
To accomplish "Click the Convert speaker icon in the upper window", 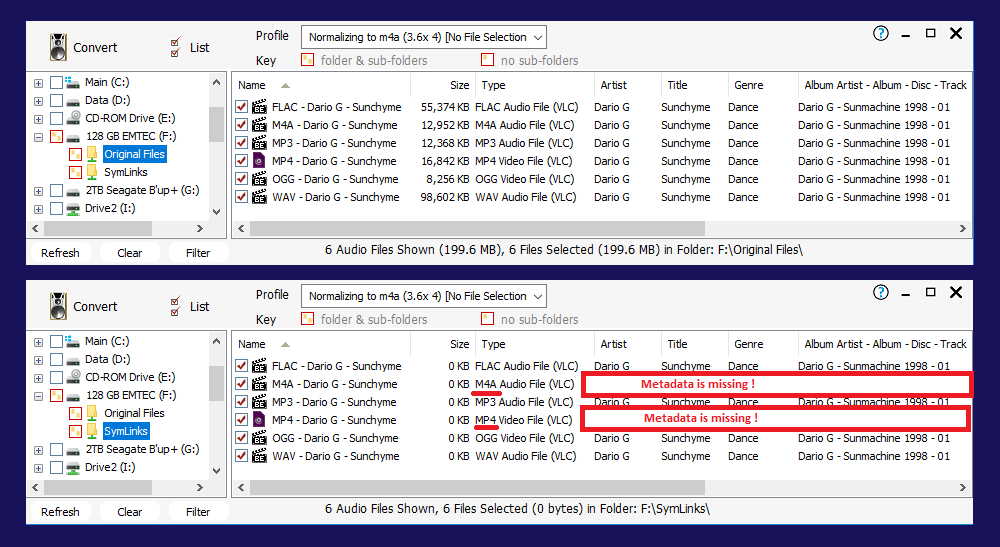I will (x=58, y=47).
